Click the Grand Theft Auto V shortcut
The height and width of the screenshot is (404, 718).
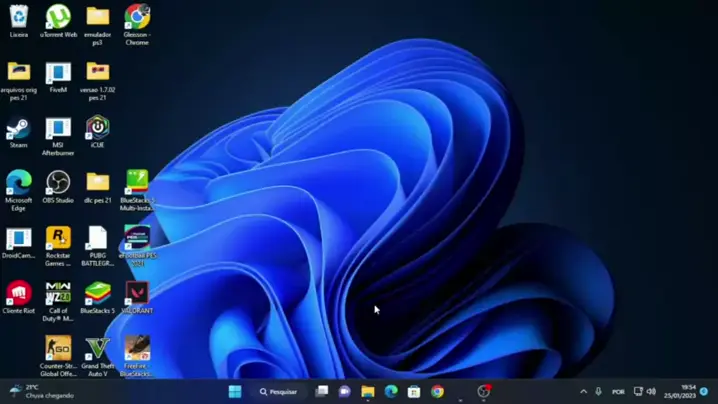coord(97,349)
